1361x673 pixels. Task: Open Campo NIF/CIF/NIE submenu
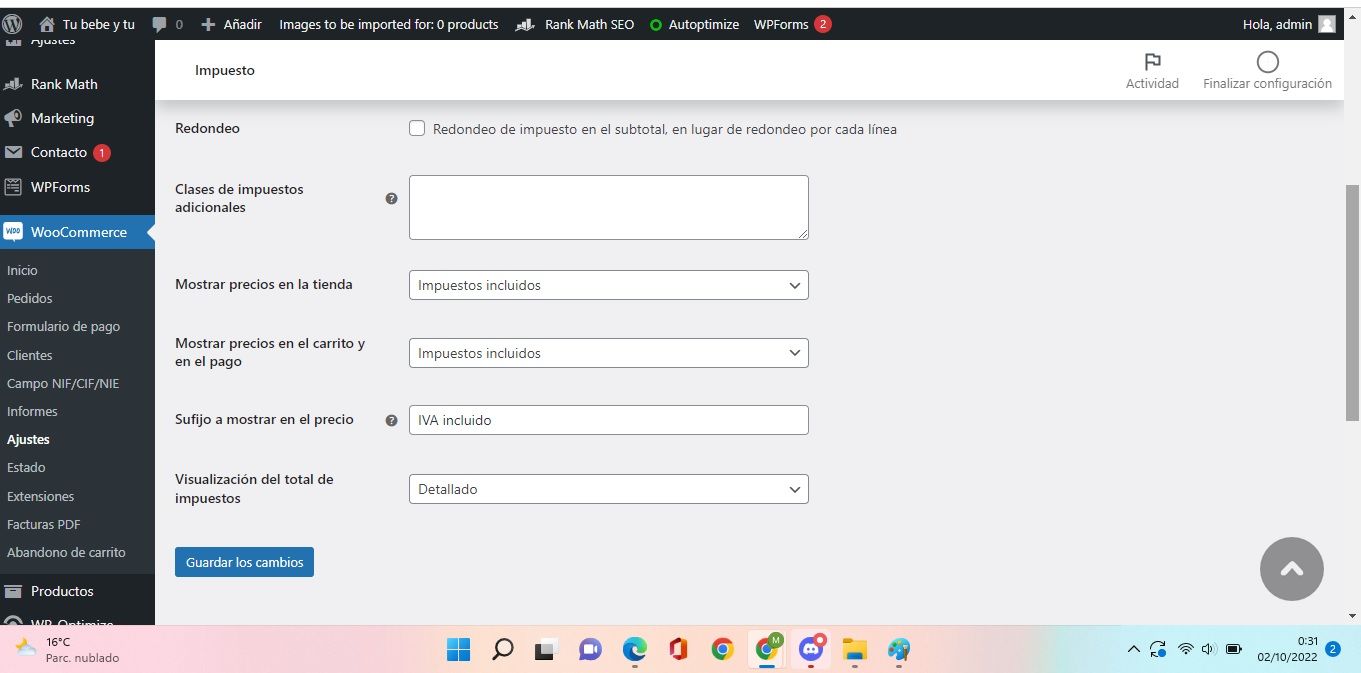63,383
